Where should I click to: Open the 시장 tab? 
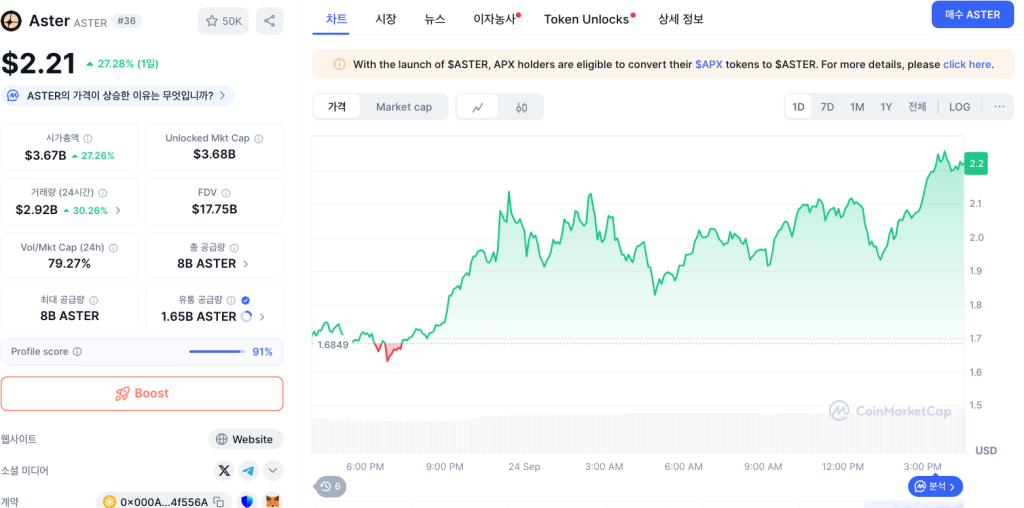[x=386, y=19]
